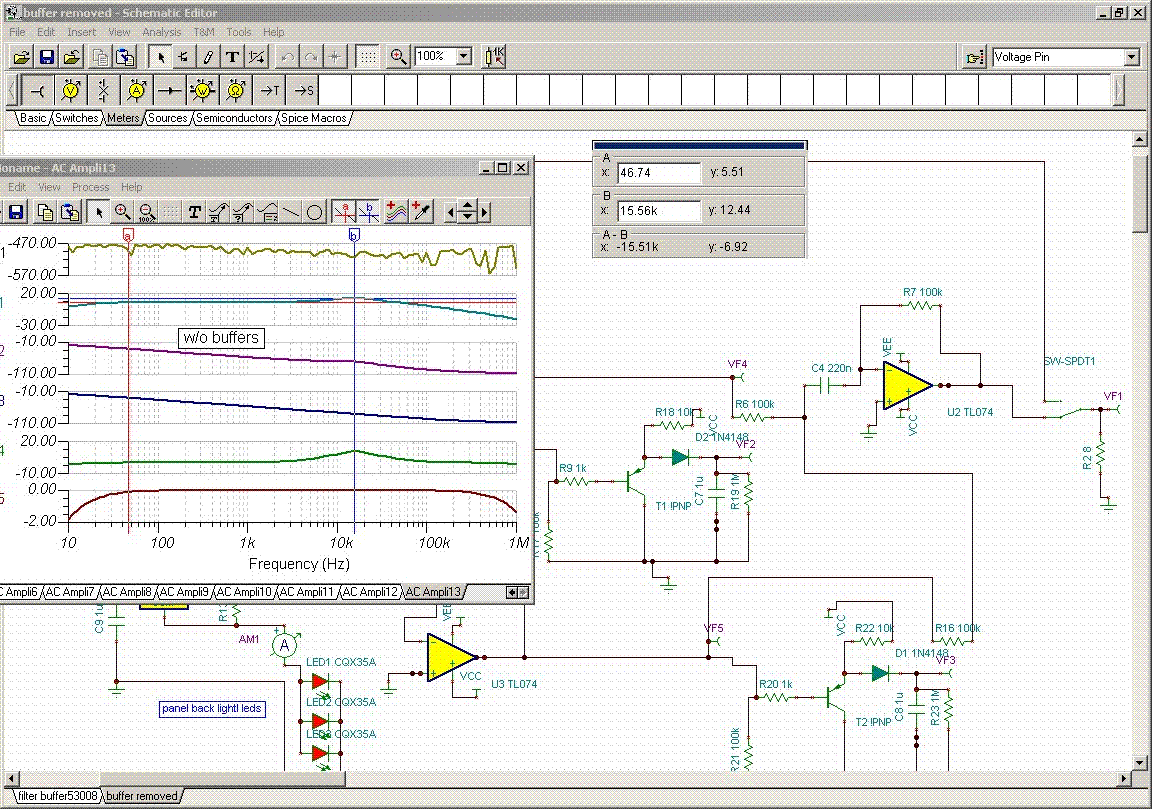Toggle cursor b in the diagram toolbar

point(369,212)
